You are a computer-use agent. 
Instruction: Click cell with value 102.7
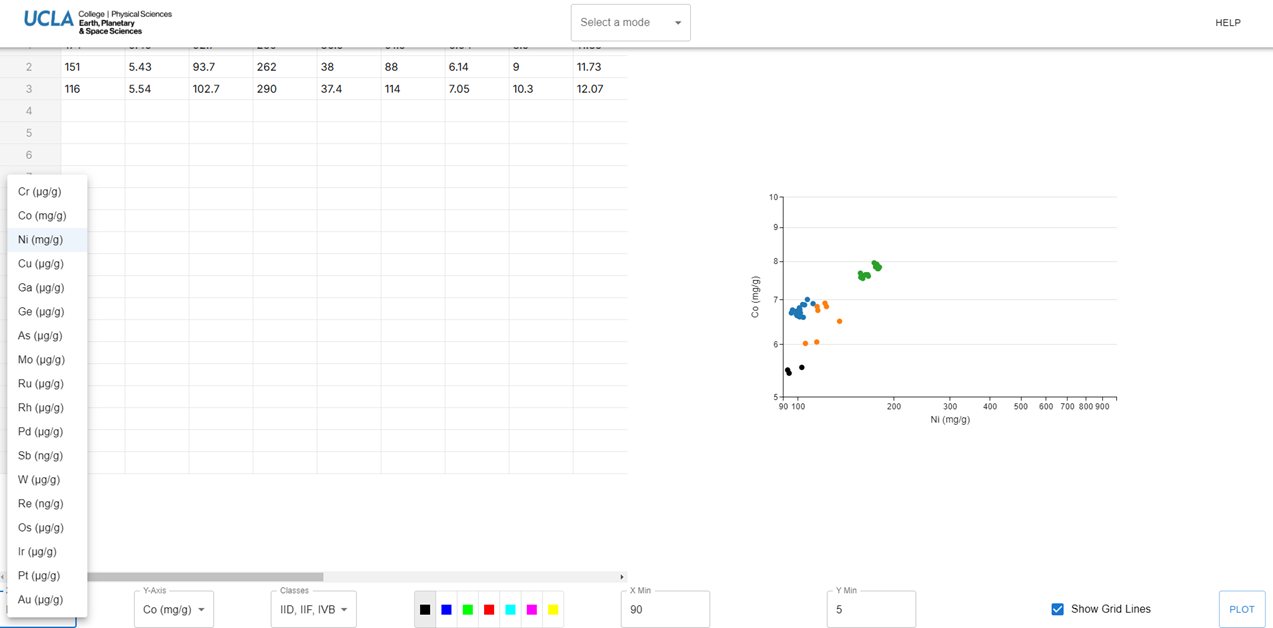click(x=221, y=89)
